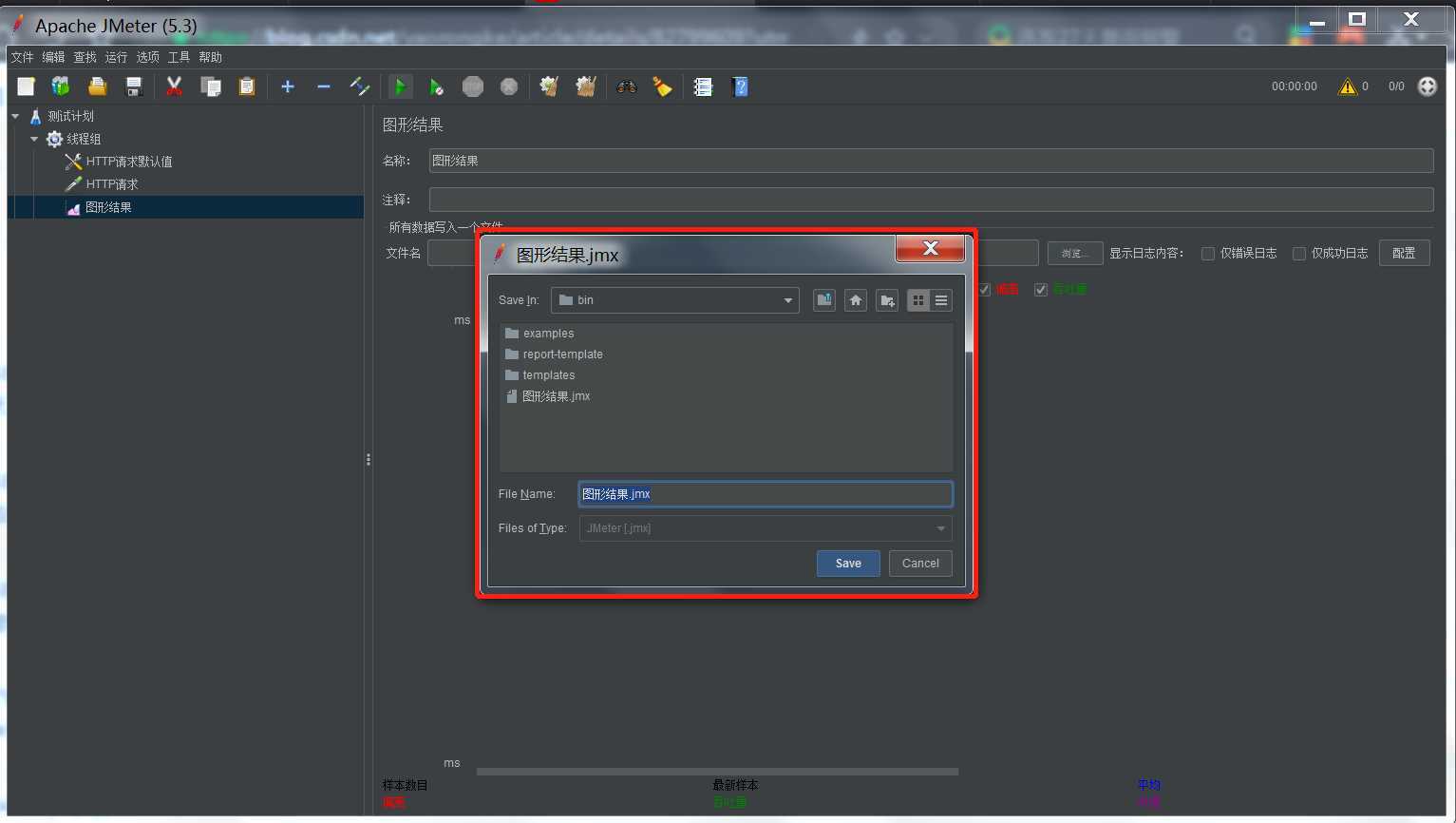Open the Save In bin folder dropdown
The image size is (1456, 823).
coord(675,300)
